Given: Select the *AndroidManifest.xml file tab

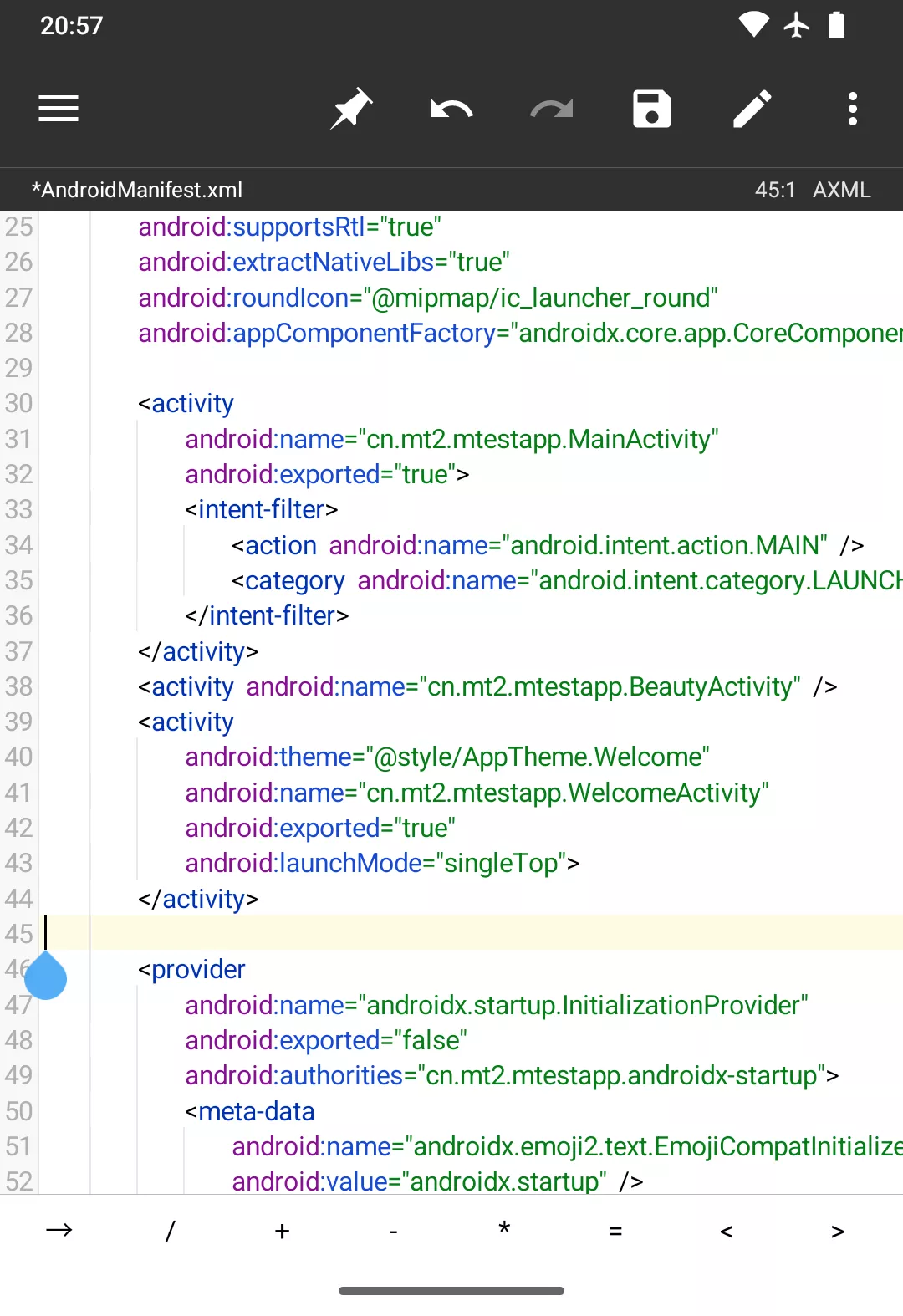Looking at the screenshot, I should click(x=137, y=190).
